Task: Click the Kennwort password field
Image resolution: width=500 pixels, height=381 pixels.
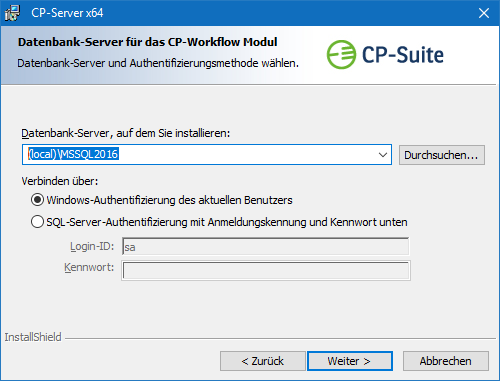Action: click(x=266, y=270)
